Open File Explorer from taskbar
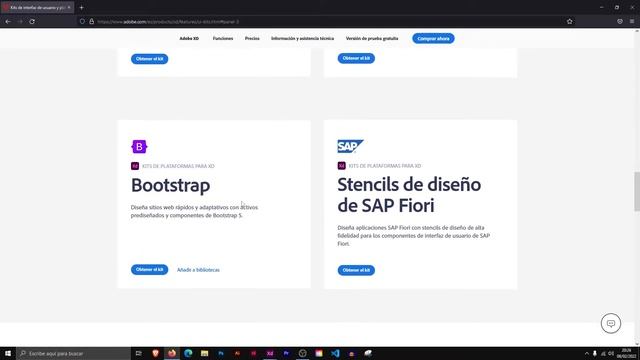Viewport: 640px width, 360px height. (204, 353)
